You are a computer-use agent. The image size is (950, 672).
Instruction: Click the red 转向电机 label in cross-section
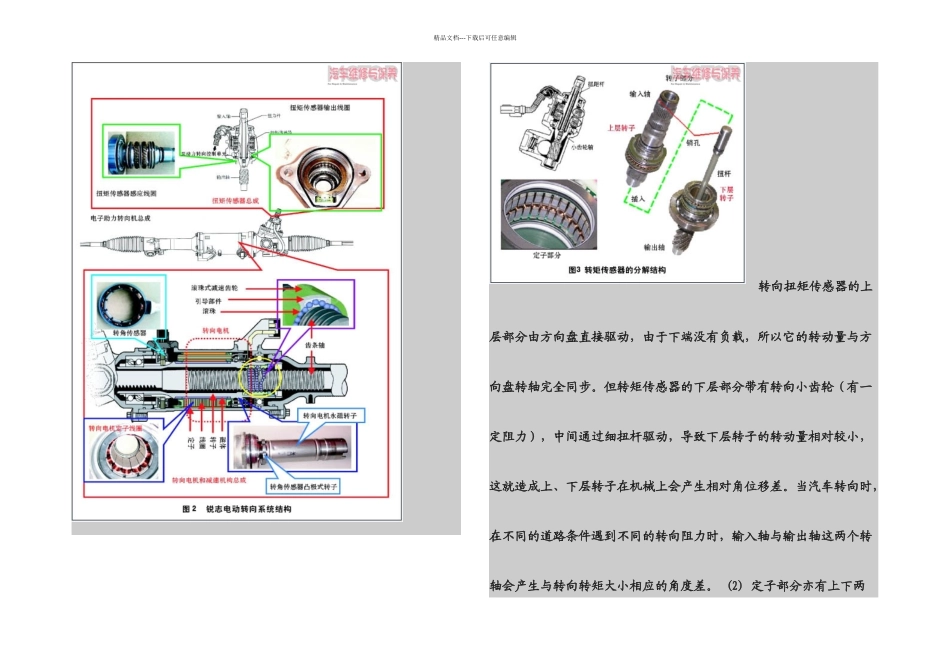[x=216, y=330]
